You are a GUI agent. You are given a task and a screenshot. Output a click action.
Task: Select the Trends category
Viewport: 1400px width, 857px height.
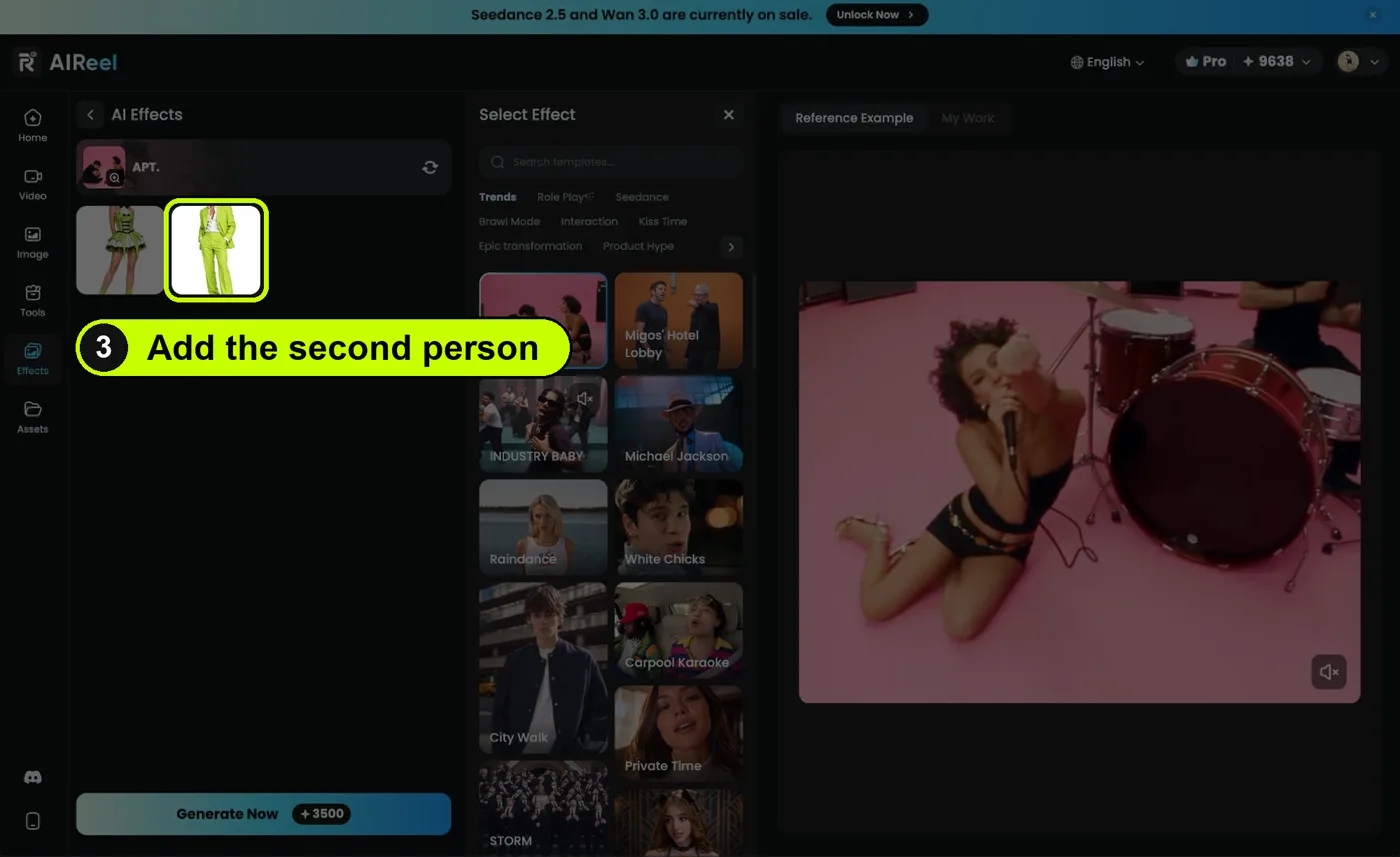tap(497, 197)
